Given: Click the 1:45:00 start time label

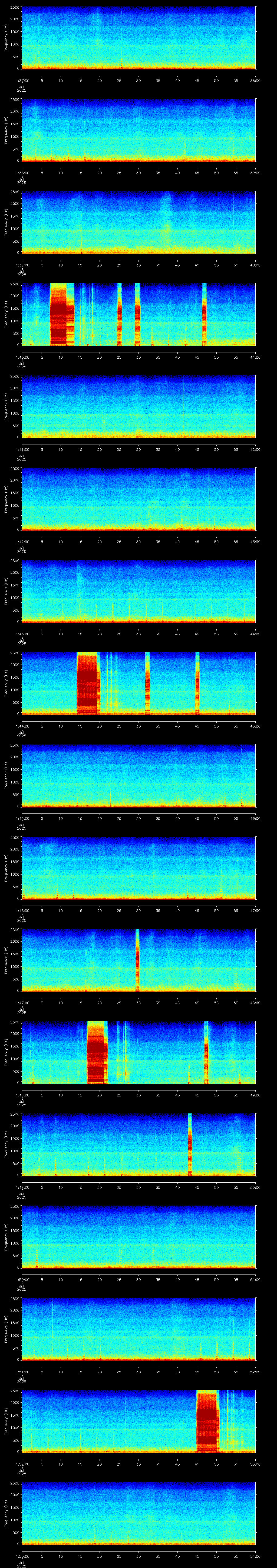Looking at the screenshot, I should [x=22, y=818].
